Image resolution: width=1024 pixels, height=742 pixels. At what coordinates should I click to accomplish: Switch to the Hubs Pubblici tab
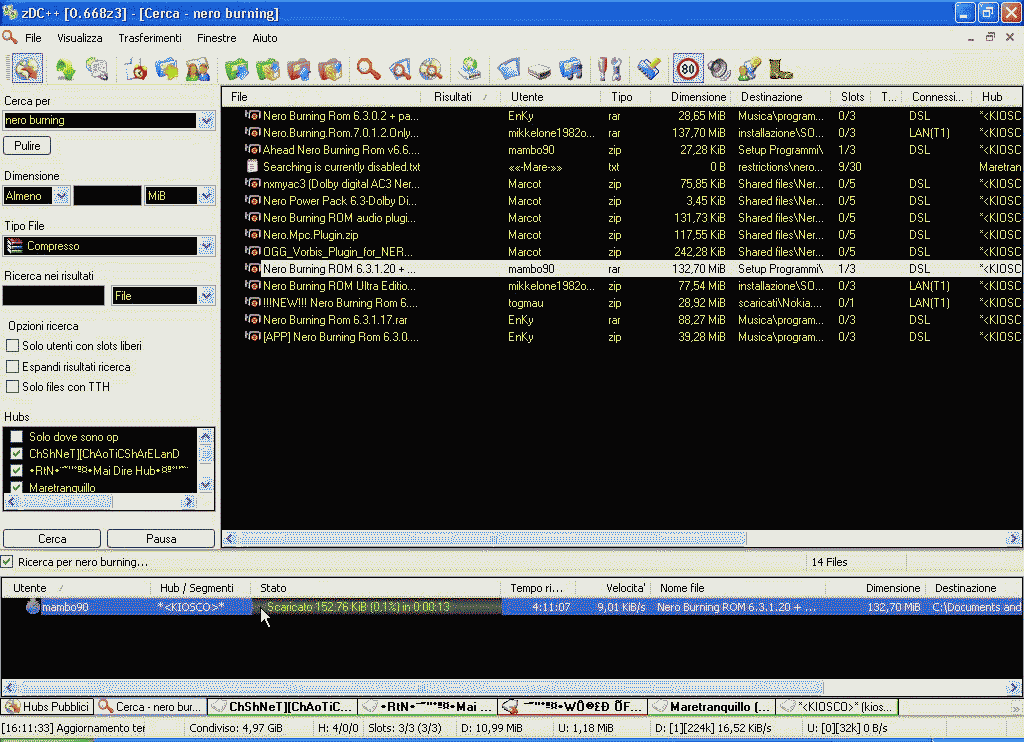[47, 707]
